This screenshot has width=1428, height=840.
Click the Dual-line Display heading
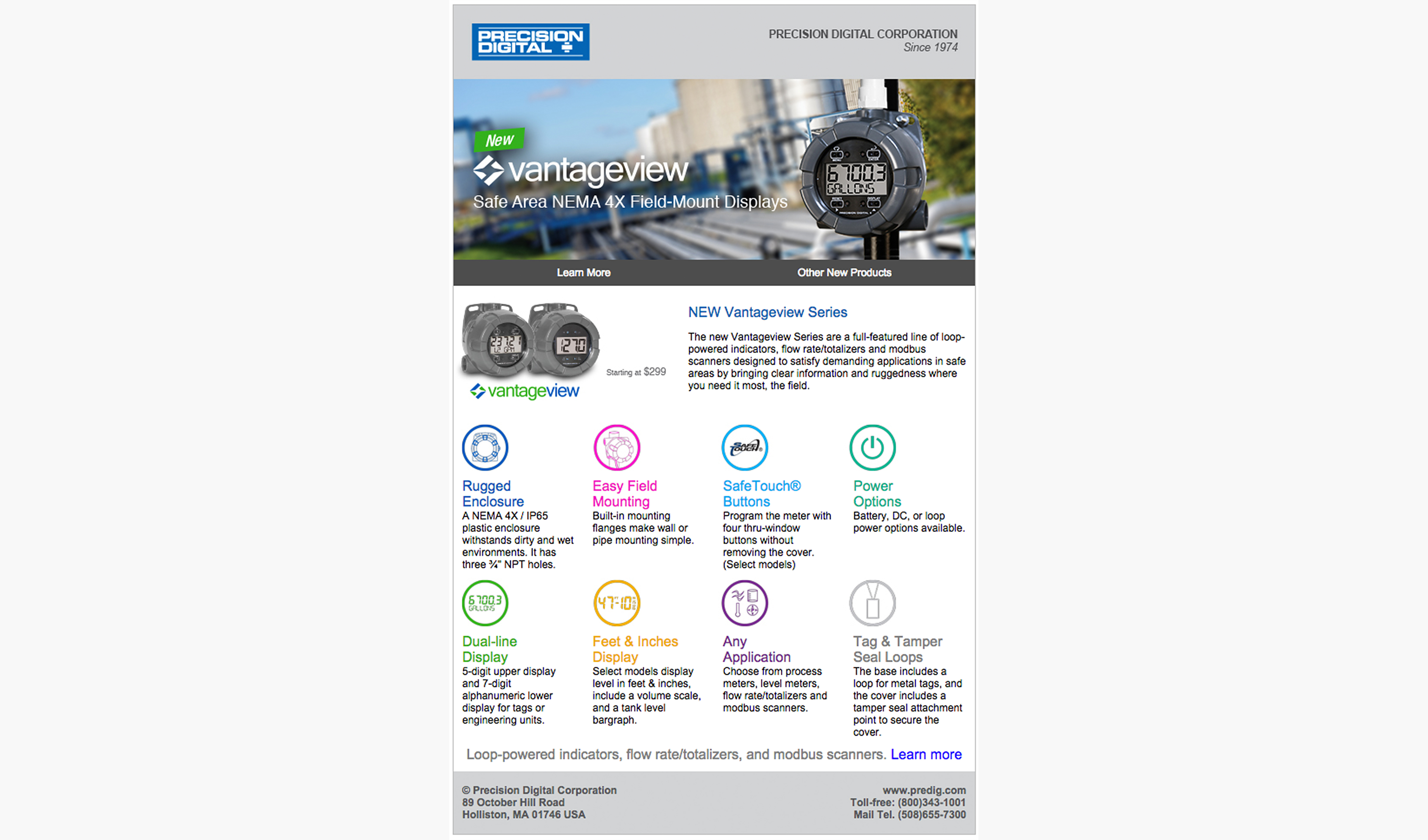pos(490,649)
